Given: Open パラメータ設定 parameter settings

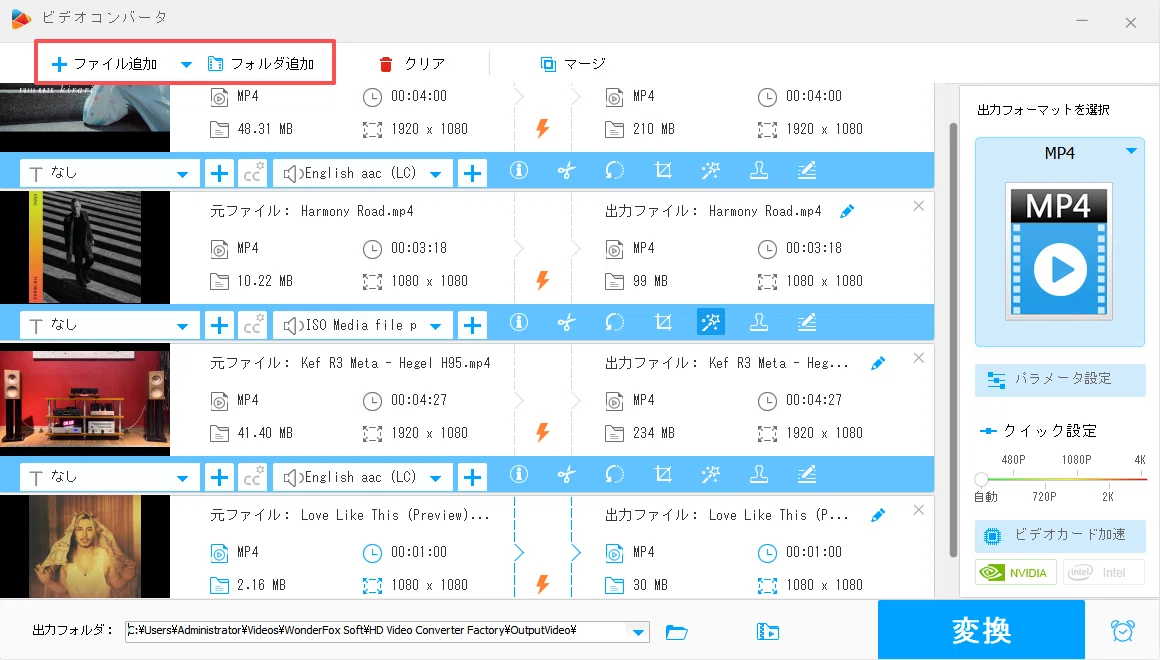Looking at the screenshot, I should 1060,380.
